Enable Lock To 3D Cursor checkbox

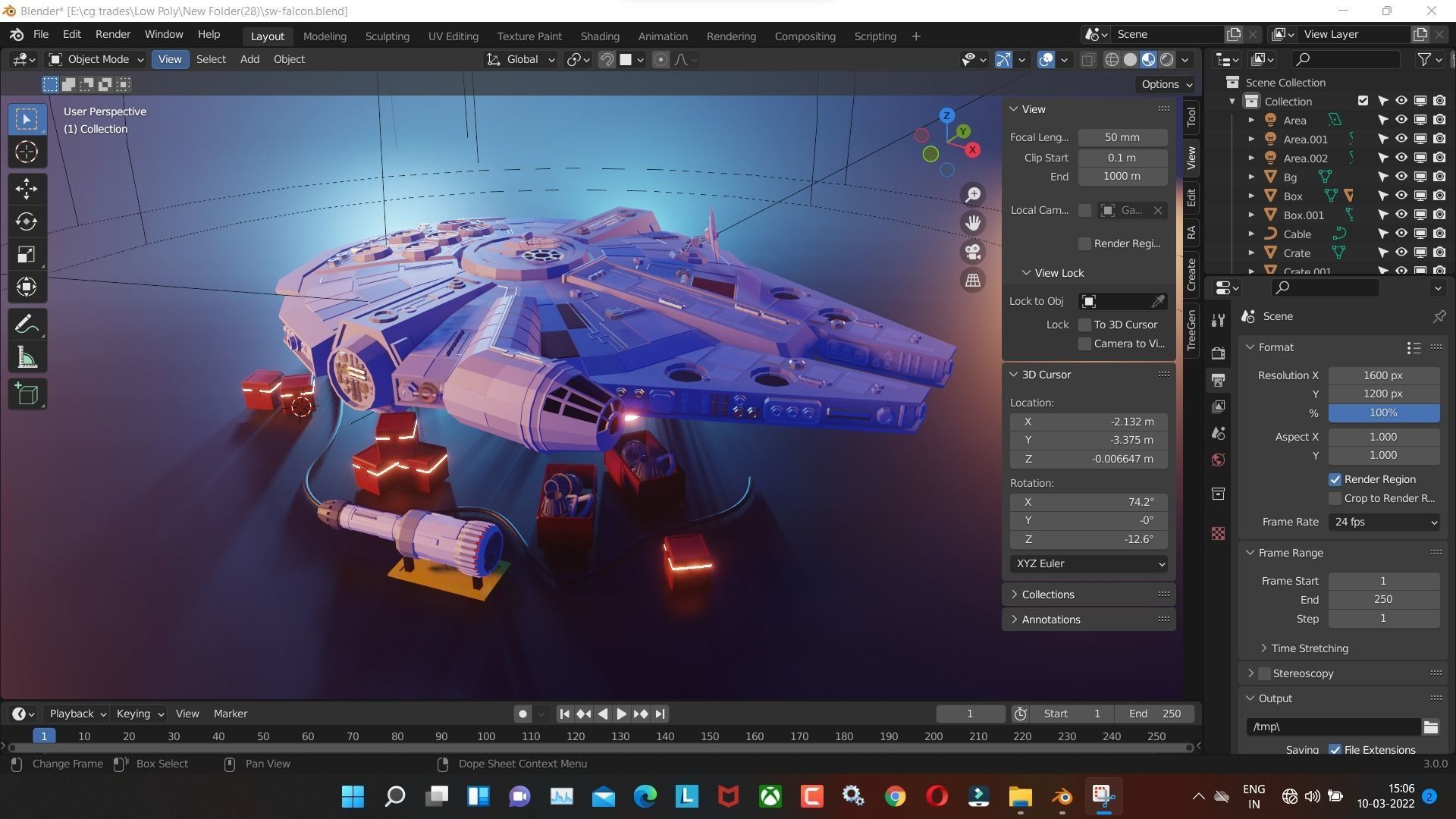tap(1084, 325)
